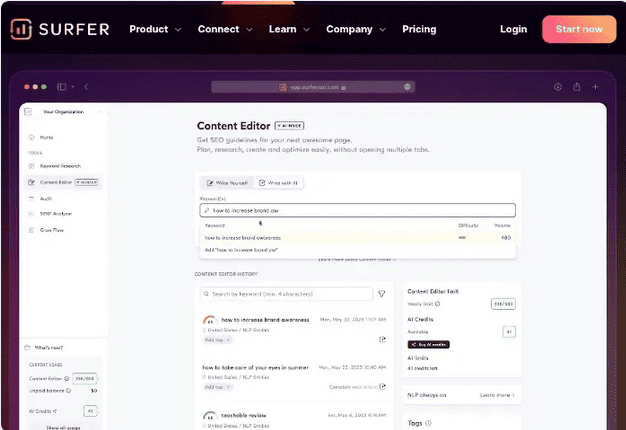The width and height of the screenshot is (626, 430).
Task: Switch to the Write with AI tab
Action: (278, 183)
